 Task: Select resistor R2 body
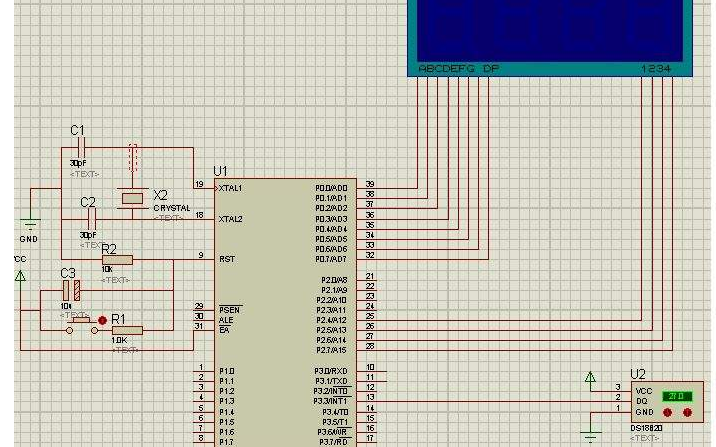116,260
